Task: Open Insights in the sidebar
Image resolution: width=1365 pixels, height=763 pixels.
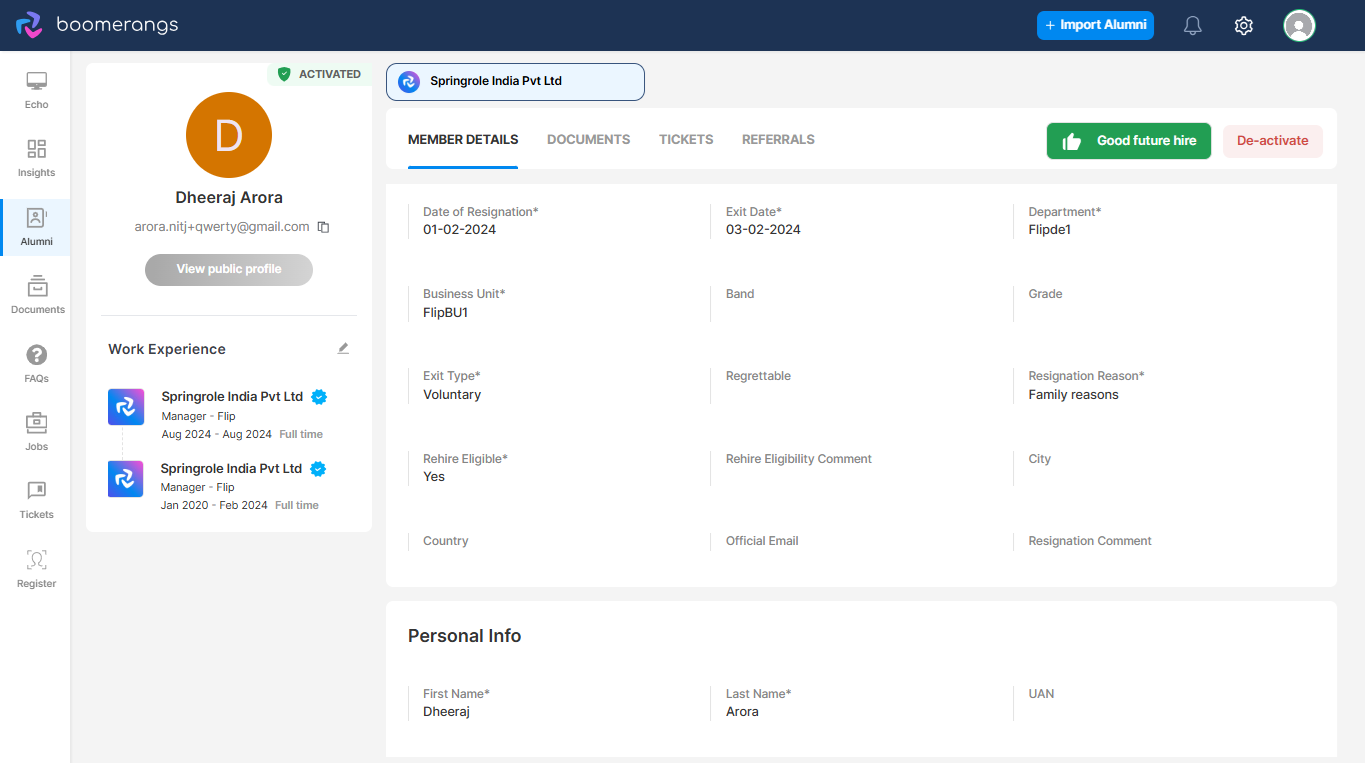Action: coord(36,158)
